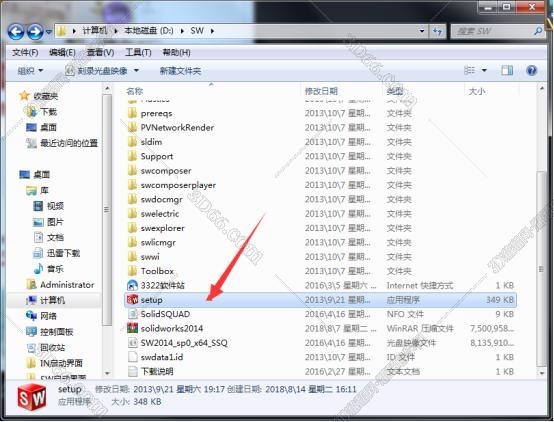Screen dimensions: 554x422
Task: Open the IN启动界面 folder in sidebar
Action: (61, 363)
